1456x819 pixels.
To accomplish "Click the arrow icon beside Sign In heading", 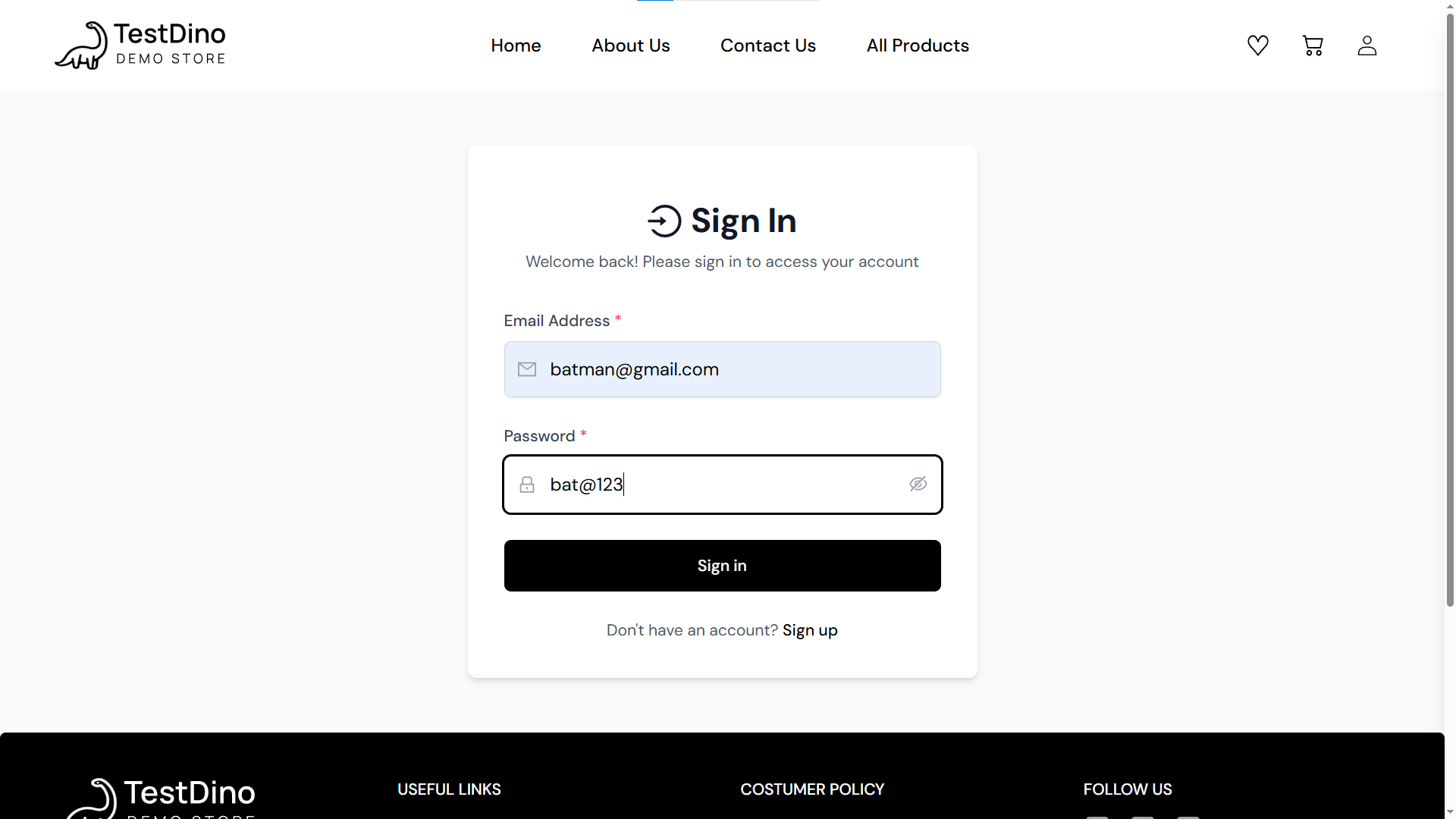I will pos(664,221).
